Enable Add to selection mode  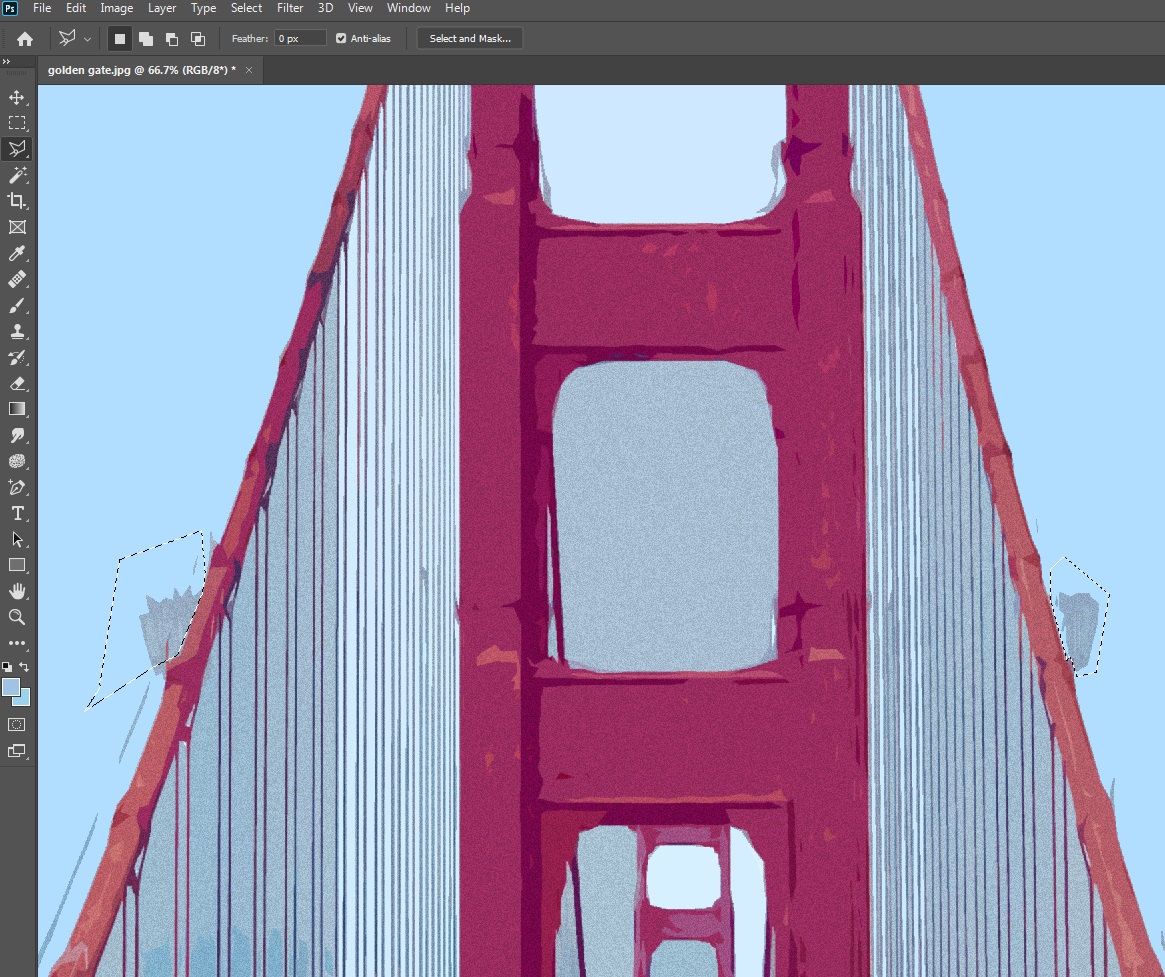[x=146, y=39]
